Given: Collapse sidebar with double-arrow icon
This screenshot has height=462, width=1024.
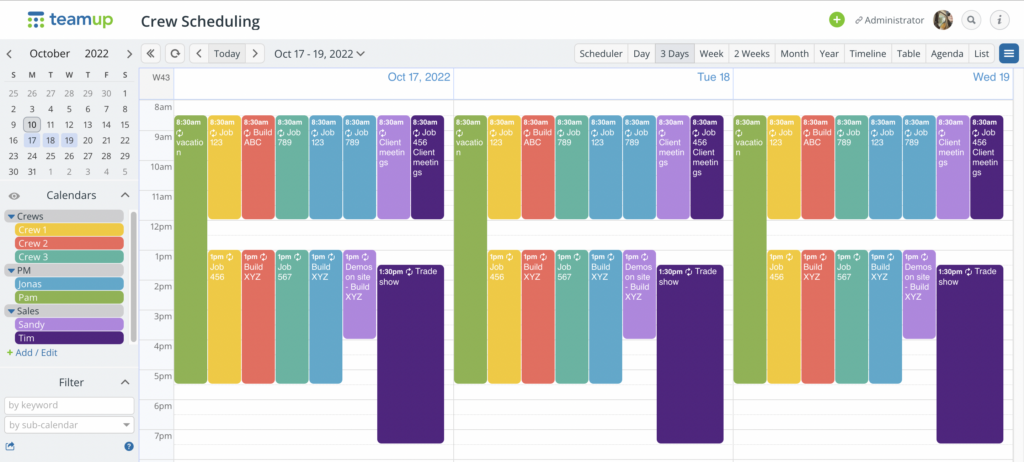Looking at the screenshot, I should (x=151, y=54).
